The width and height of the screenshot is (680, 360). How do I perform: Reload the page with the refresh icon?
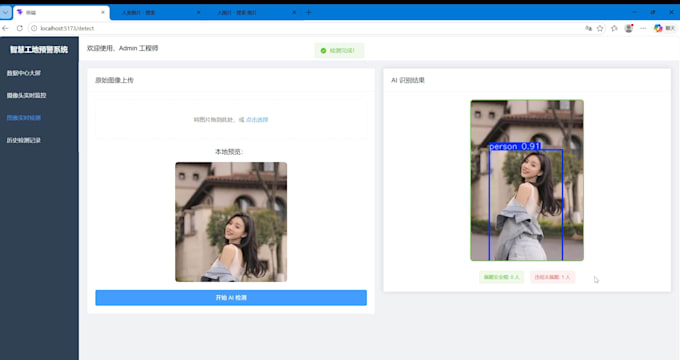20,28
